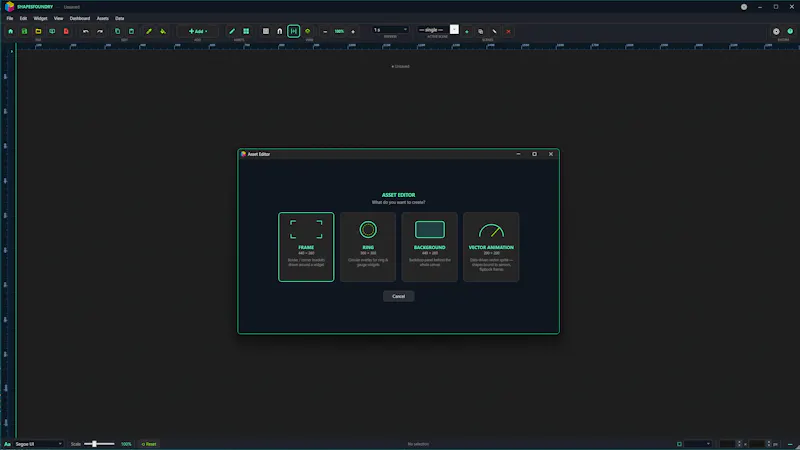Click the green minus icon at status bar end
This screenshot has height=450, width=800.
pyautogui.click(x=790, y=444)
